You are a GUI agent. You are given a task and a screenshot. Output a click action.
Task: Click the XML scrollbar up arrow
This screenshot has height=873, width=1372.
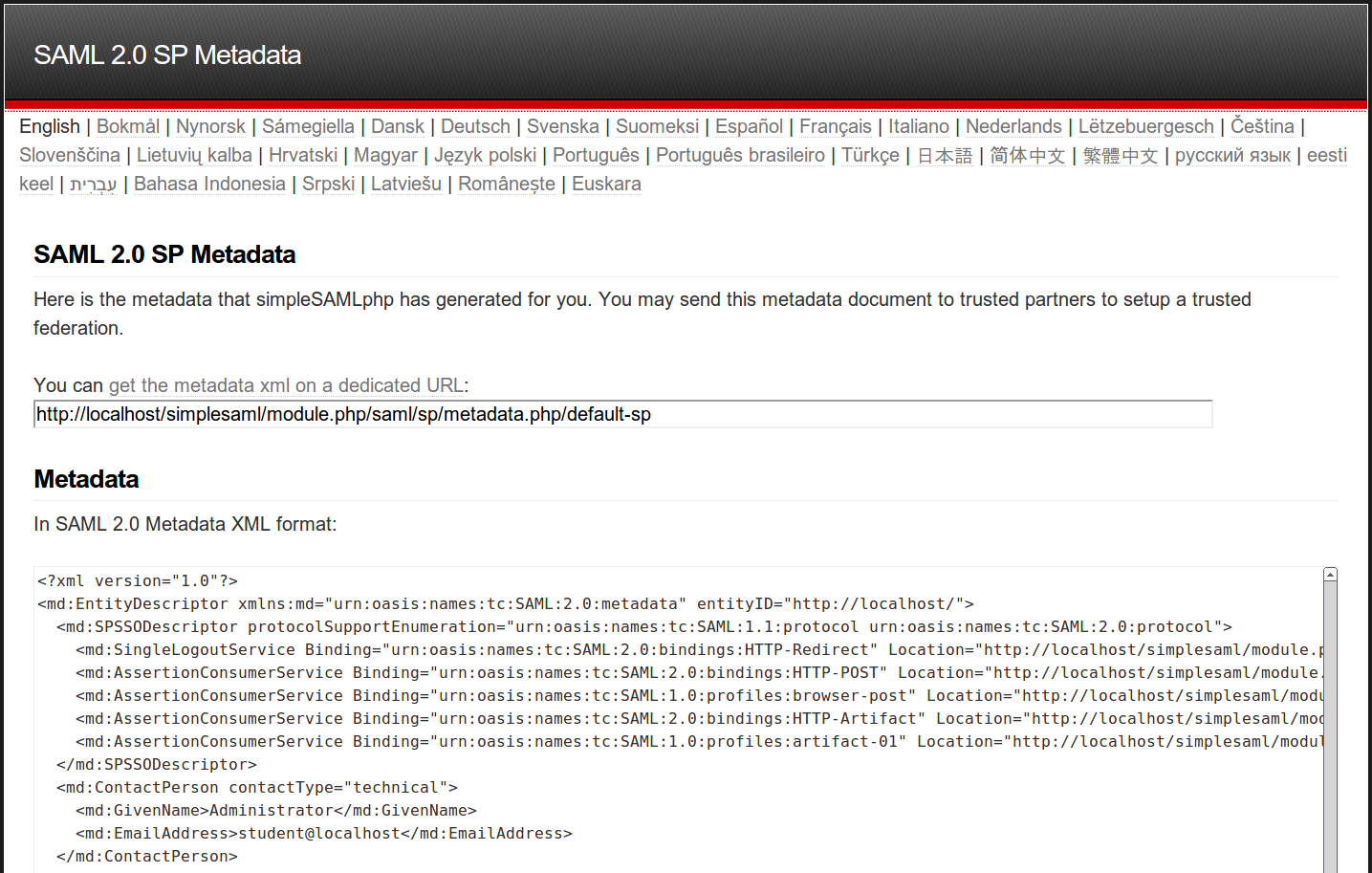pos(1330,575)
